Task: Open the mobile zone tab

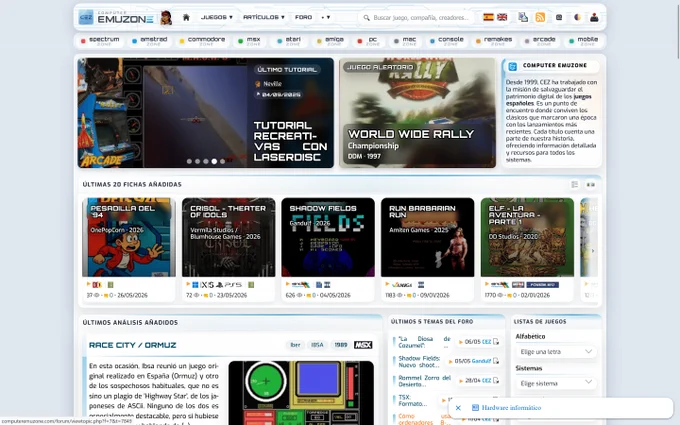Action: (584, 41)
